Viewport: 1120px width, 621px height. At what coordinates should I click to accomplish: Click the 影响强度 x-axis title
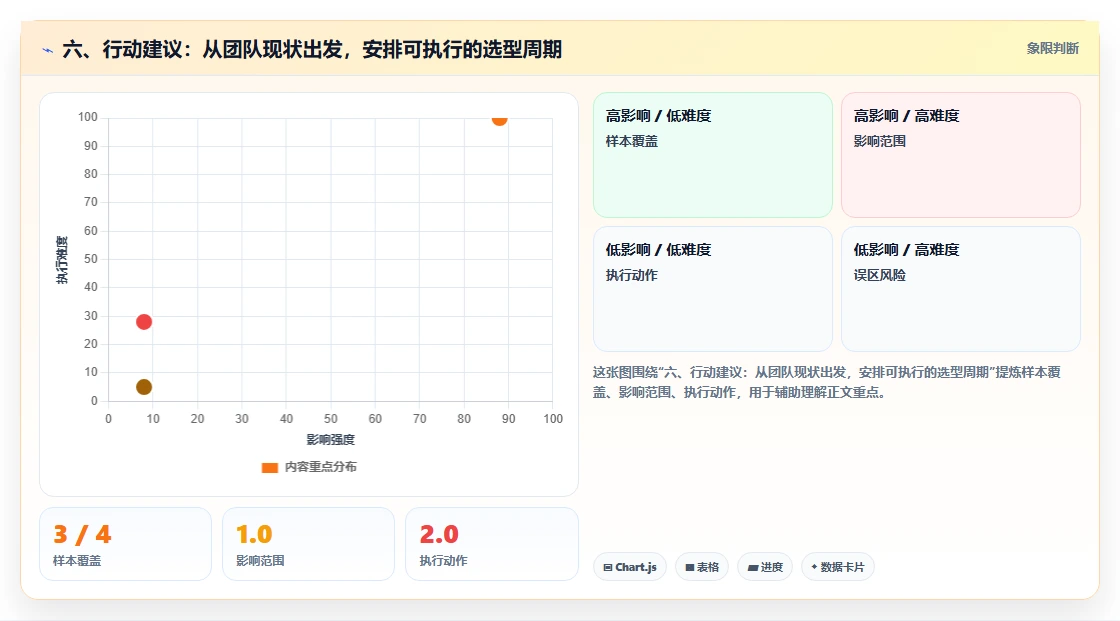(x=331, y=439)
